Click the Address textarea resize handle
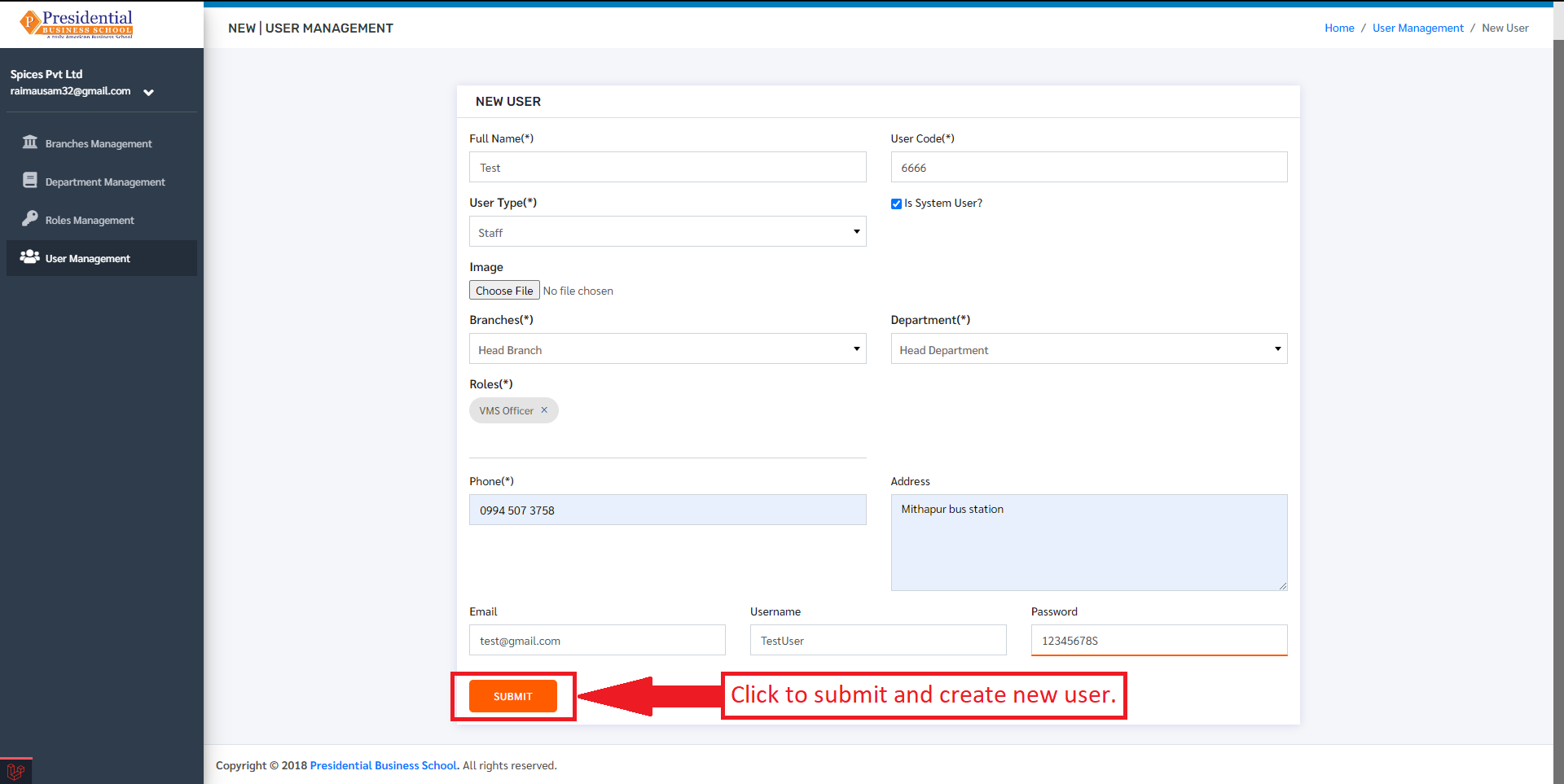The image size is (1564, 784). point(1282,585)
